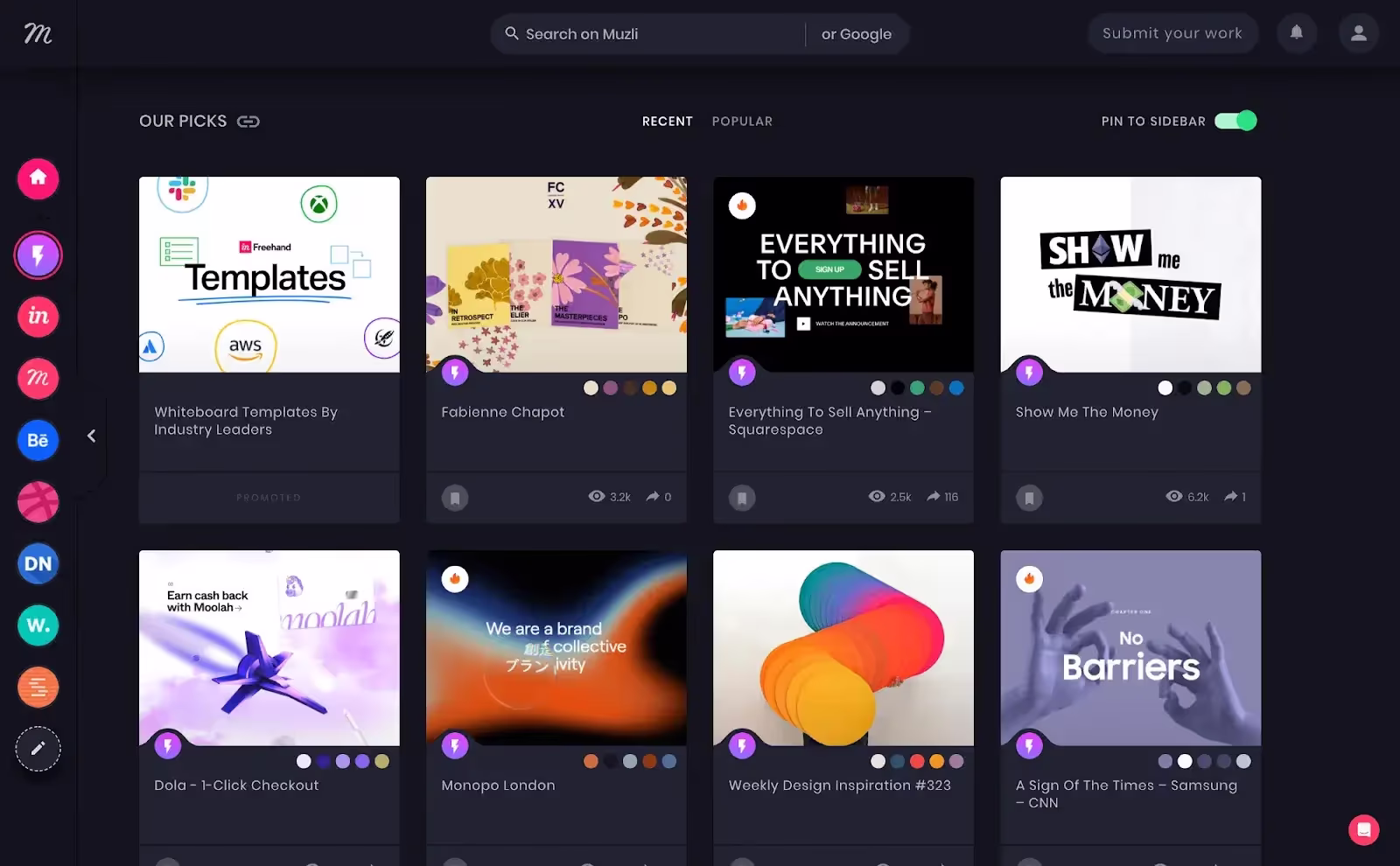The image size is (1400, 866).
Task: Open the user profile icon
Action: click(1358, 33)
